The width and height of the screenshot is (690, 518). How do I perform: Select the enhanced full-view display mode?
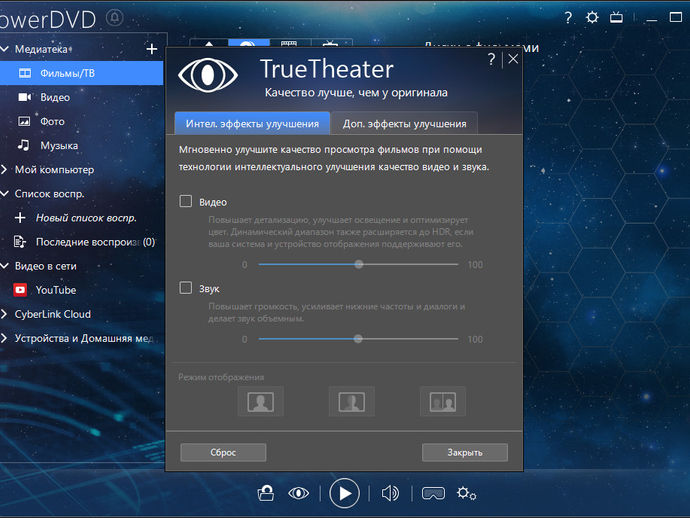pyautogui.click(x=261, y=401)
